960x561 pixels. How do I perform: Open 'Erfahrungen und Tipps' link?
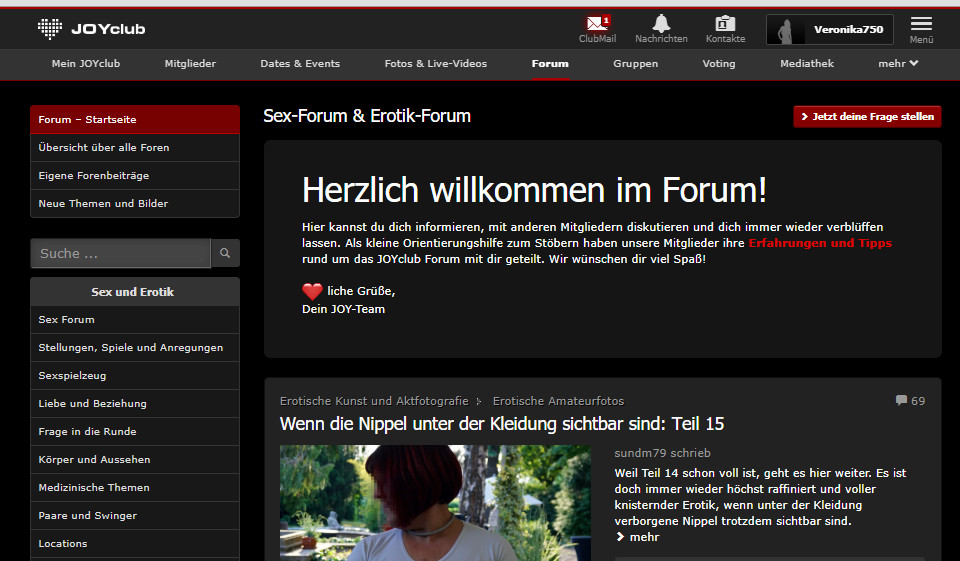(x=819, y=243)
